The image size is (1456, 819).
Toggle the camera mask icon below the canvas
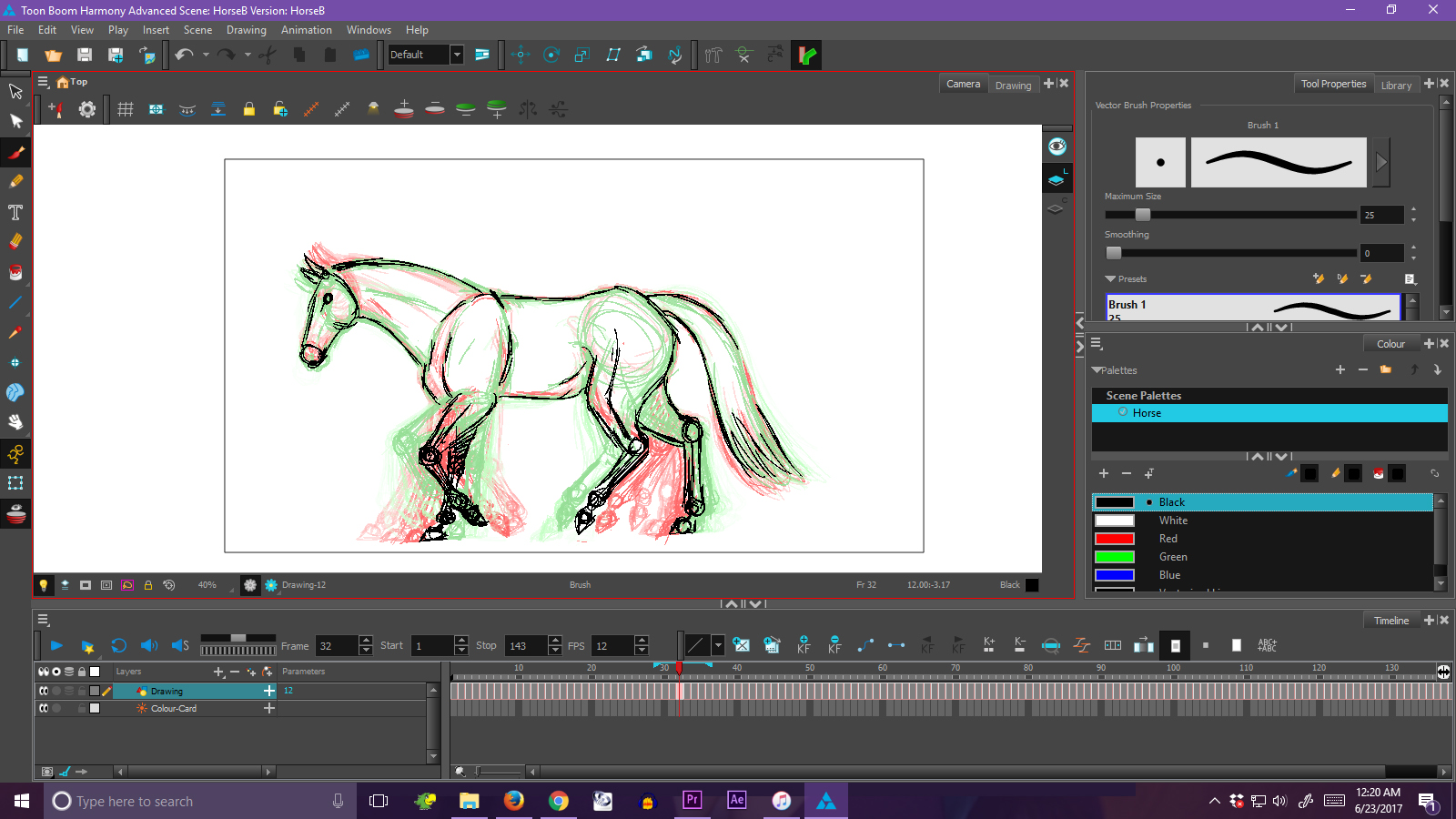[86, 585]
